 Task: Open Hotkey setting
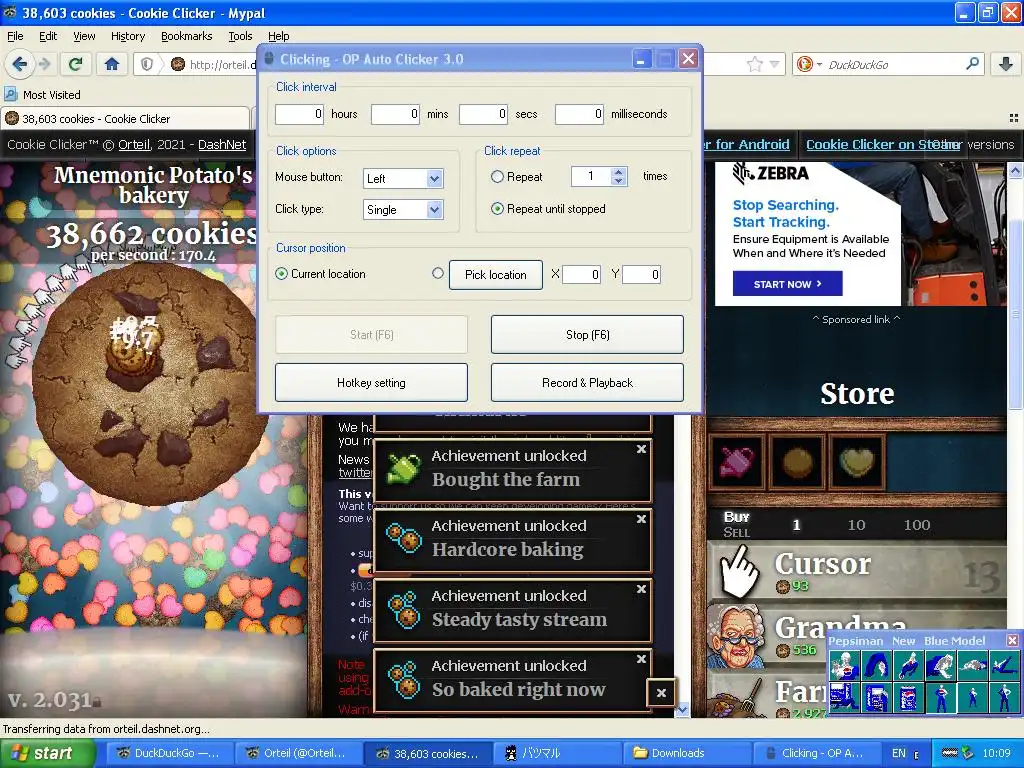point(371,383)
